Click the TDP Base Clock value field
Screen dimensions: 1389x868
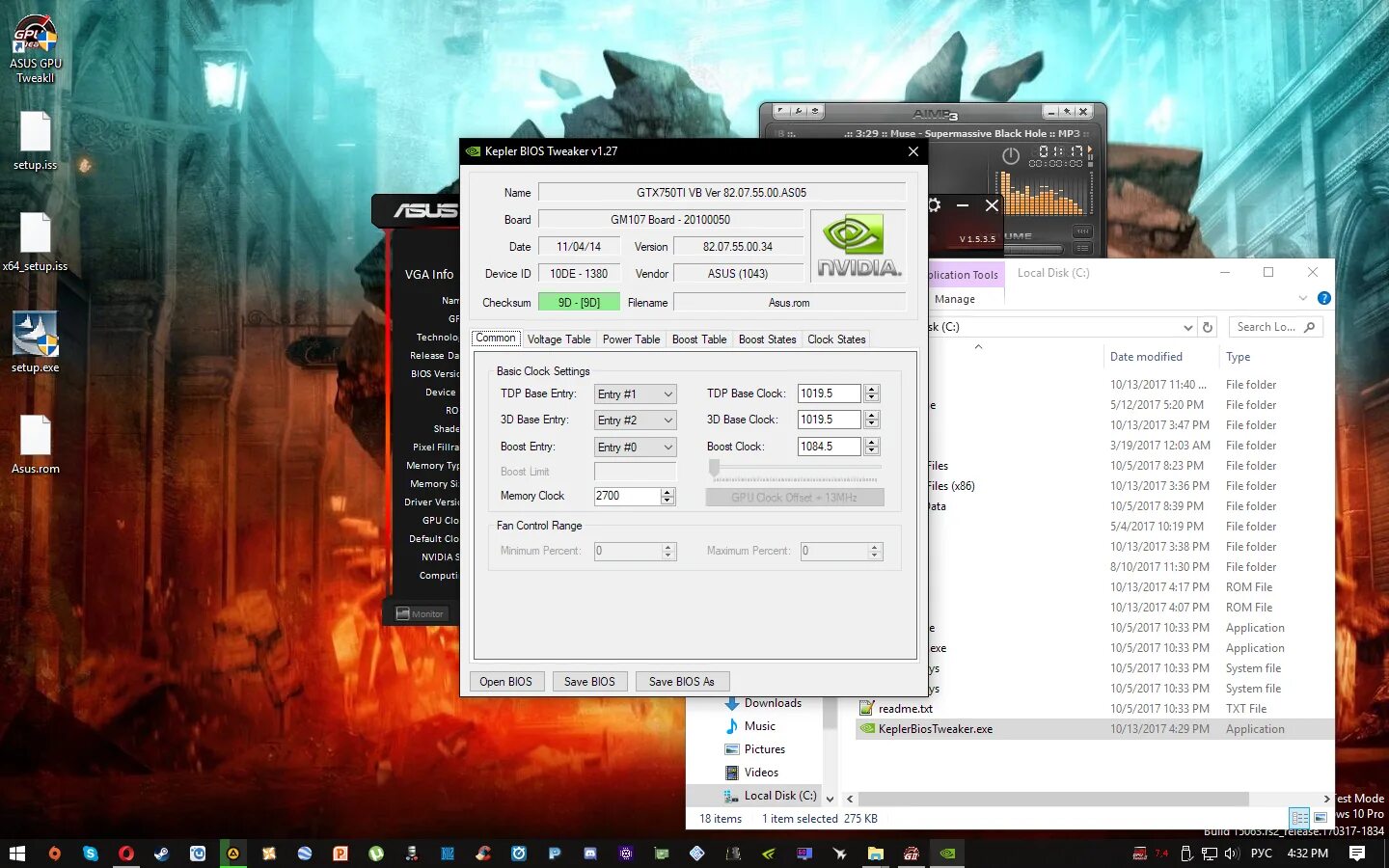point(830,393)
